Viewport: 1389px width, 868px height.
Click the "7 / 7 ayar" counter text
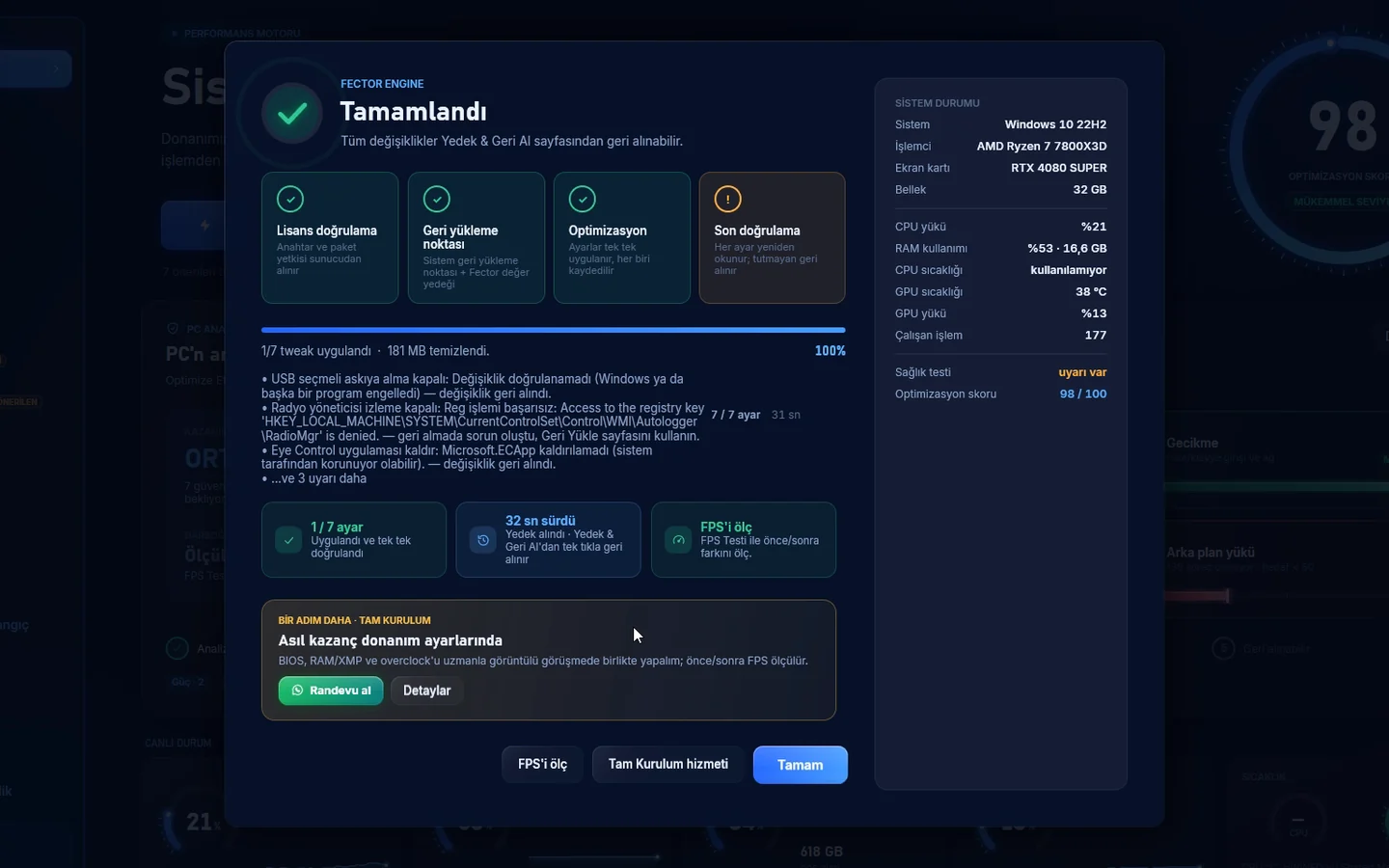pyautogui.click(x=736, y=415)
